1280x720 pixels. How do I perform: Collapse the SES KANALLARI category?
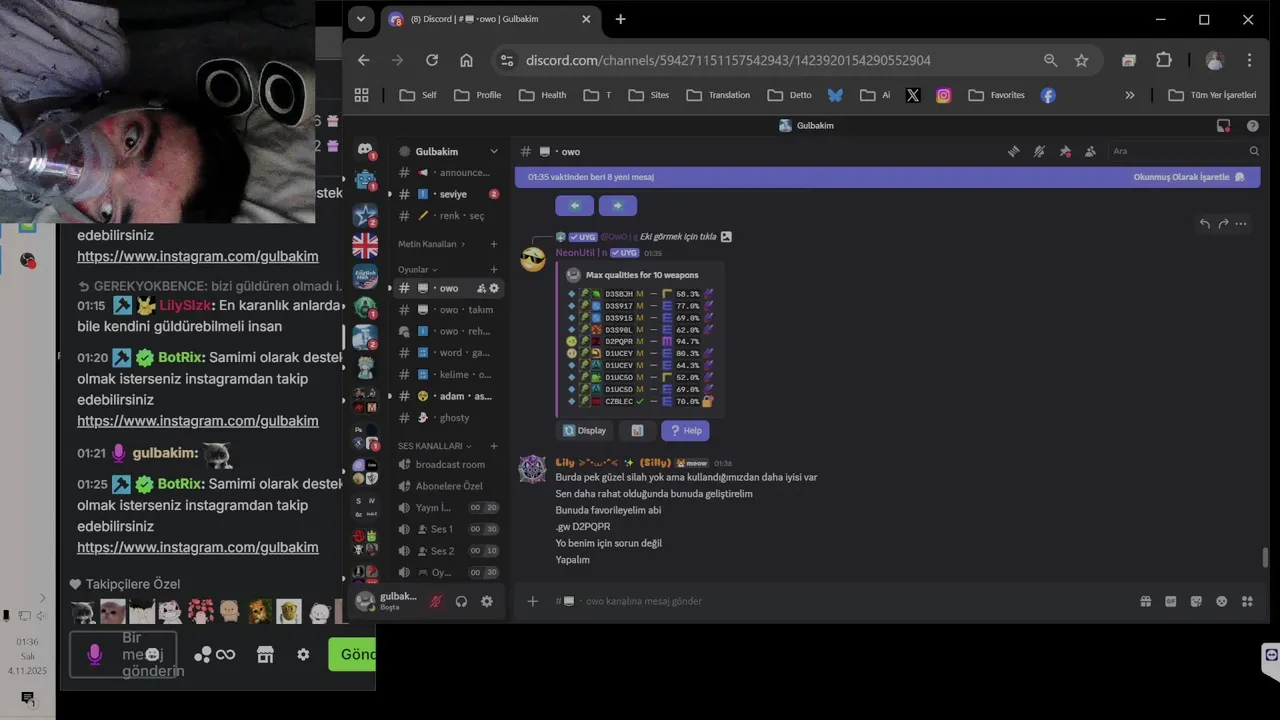434,446
